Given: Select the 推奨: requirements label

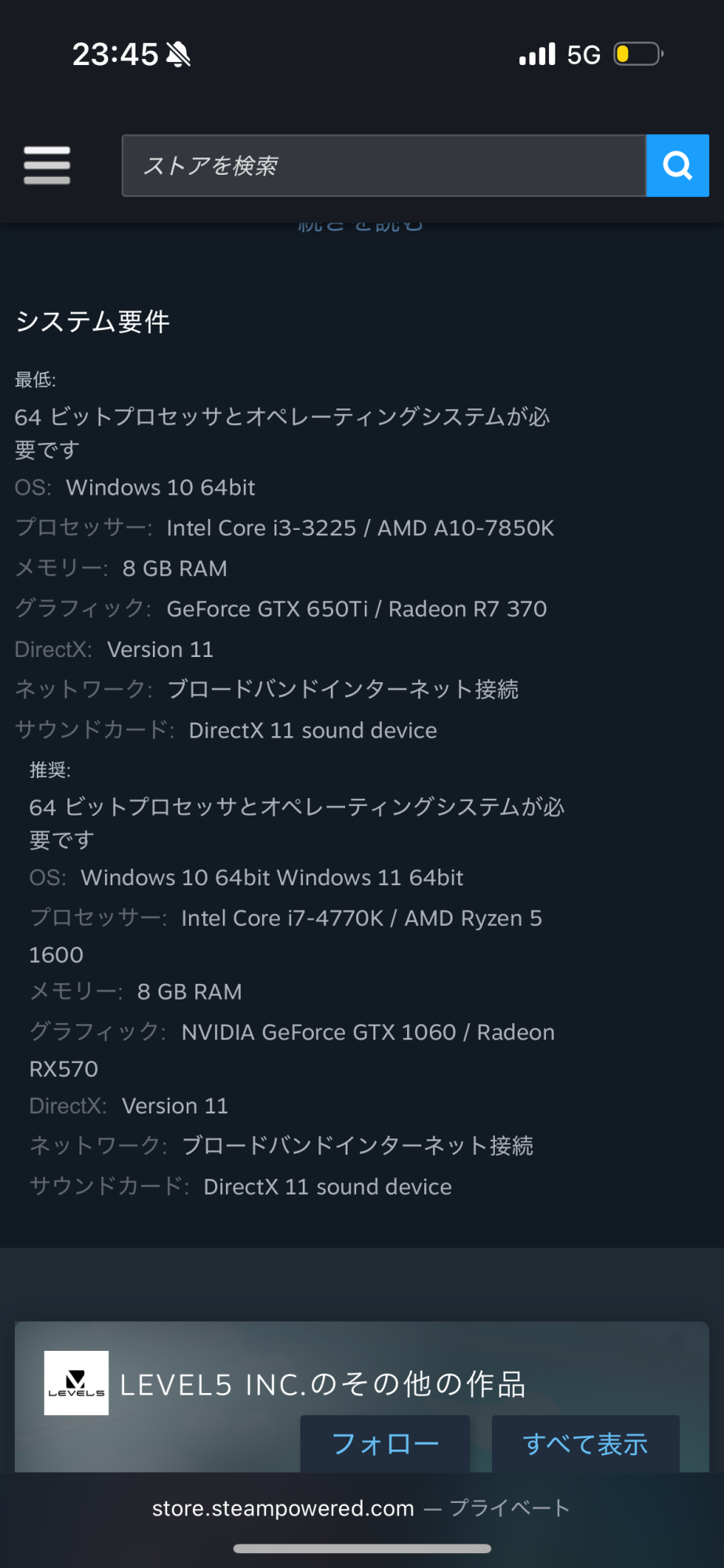Looking at the screenshot, I should click(x=50, y=771).
